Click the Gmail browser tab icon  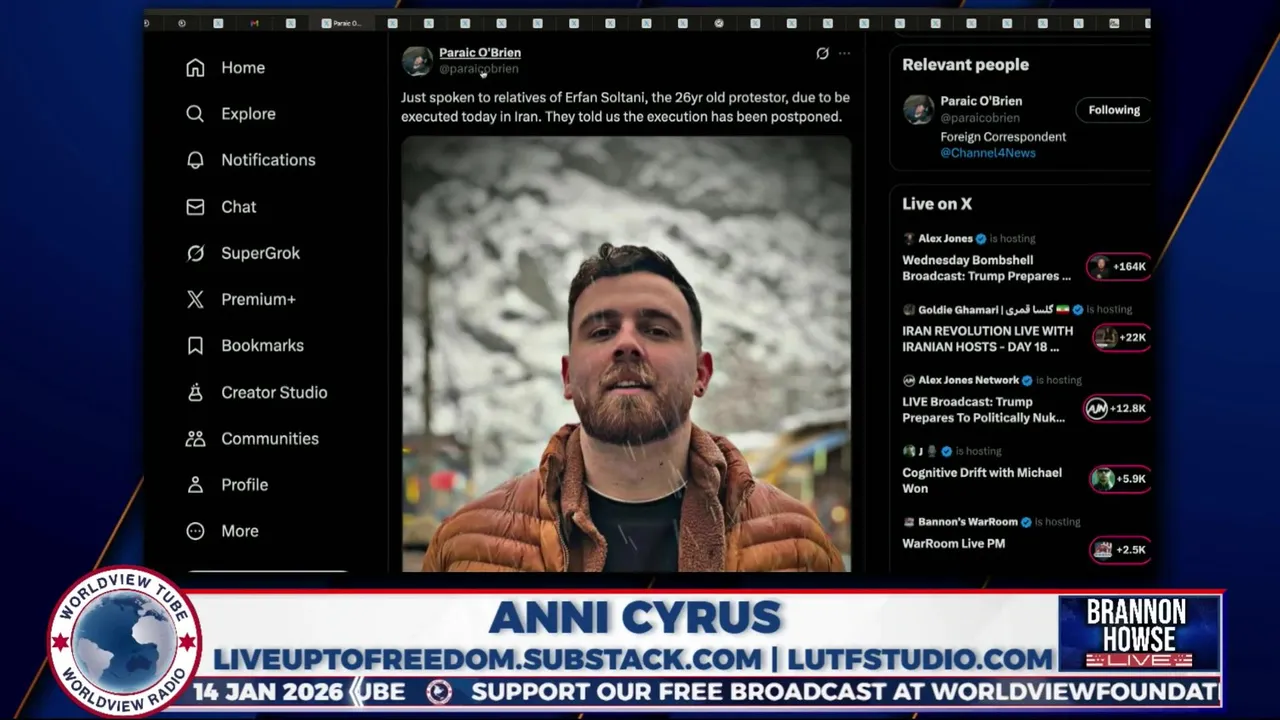[254, 23]
